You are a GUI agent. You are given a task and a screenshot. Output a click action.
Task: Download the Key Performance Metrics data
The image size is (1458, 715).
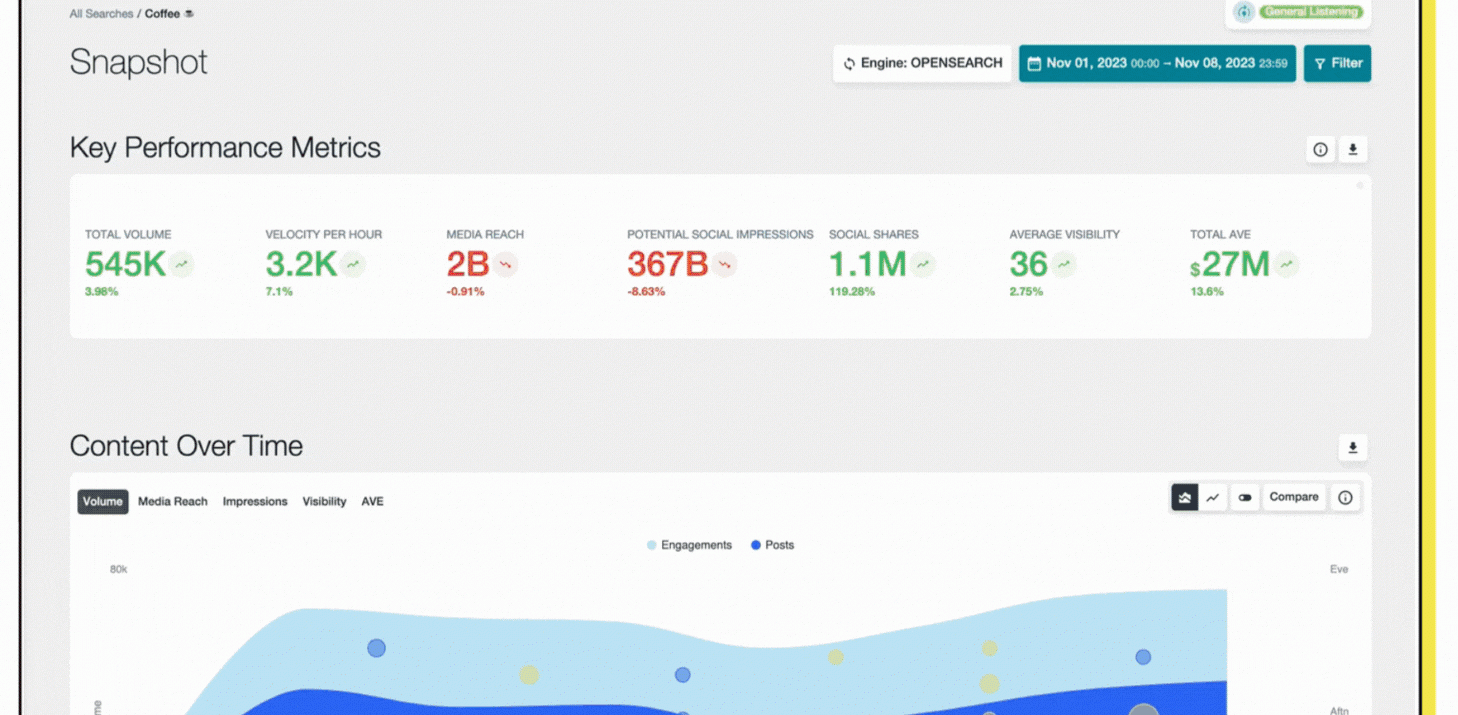click(1352, 150)
